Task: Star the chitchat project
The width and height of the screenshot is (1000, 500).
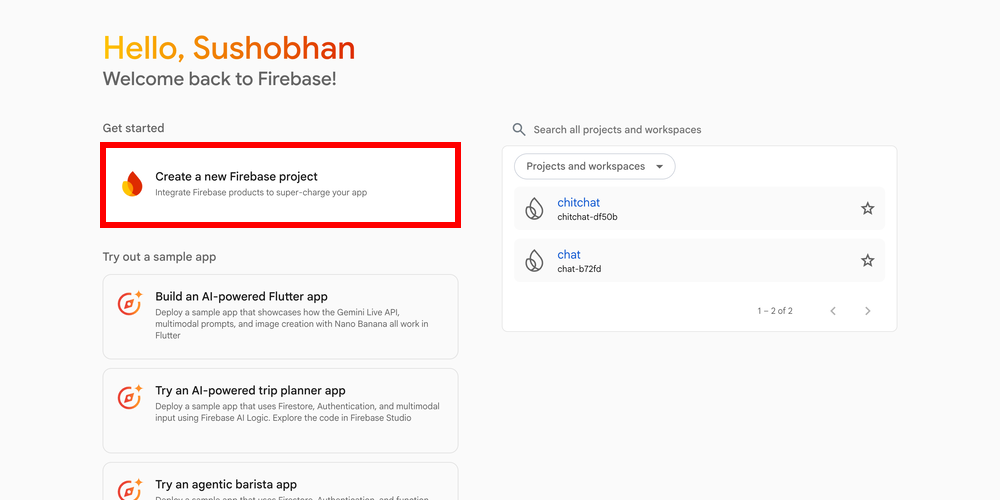Action: pyautogui.click(x=868, y=209)
